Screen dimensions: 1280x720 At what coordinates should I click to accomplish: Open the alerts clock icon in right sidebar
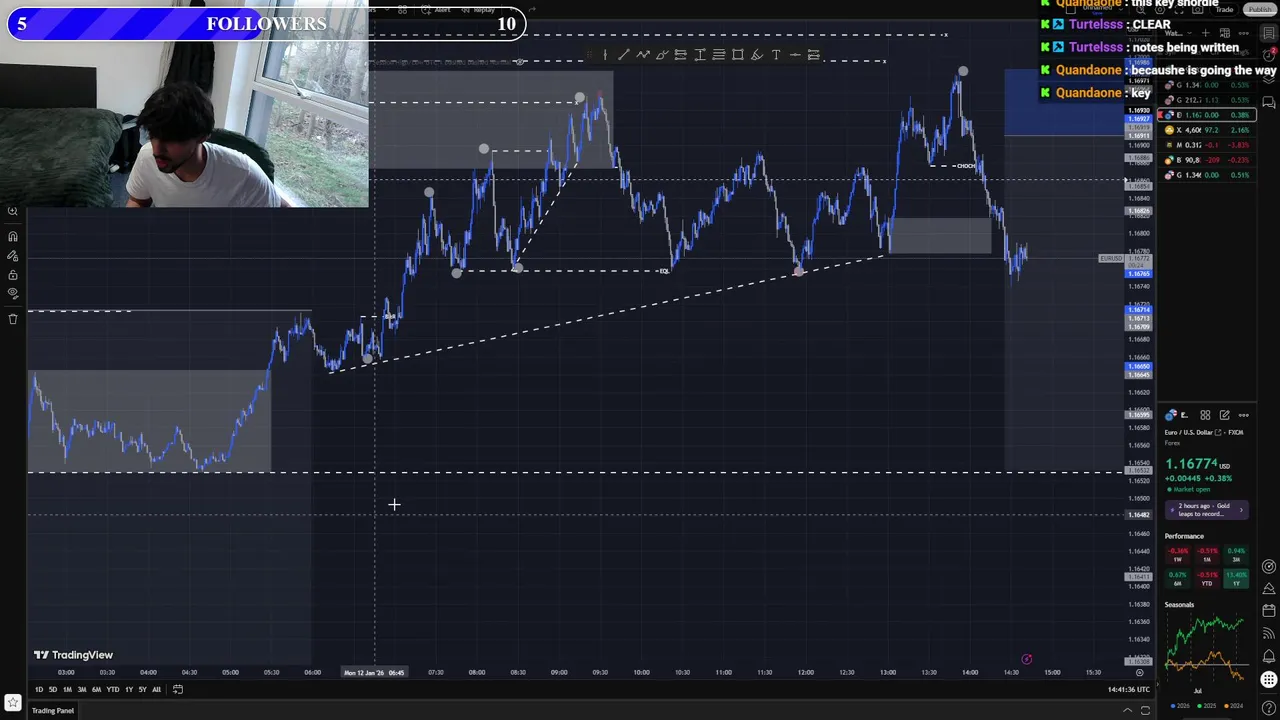pos(1269,54)
